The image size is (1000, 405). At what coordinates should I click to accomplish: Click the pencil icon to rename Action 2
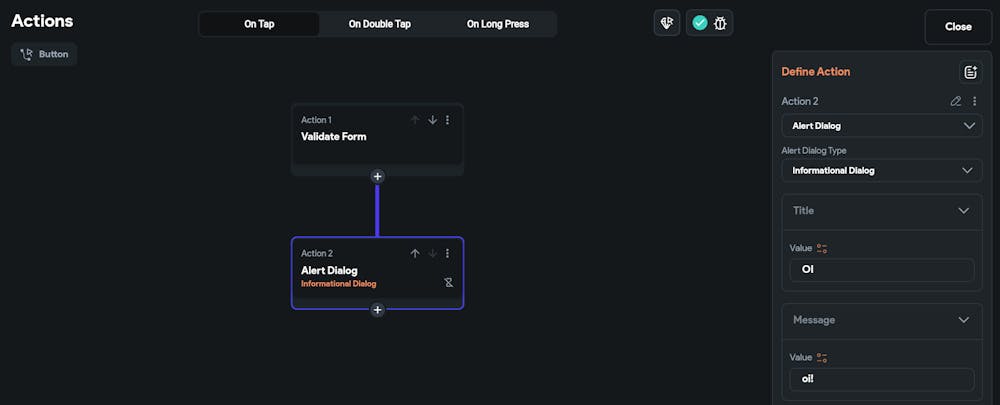pos(956,101)
